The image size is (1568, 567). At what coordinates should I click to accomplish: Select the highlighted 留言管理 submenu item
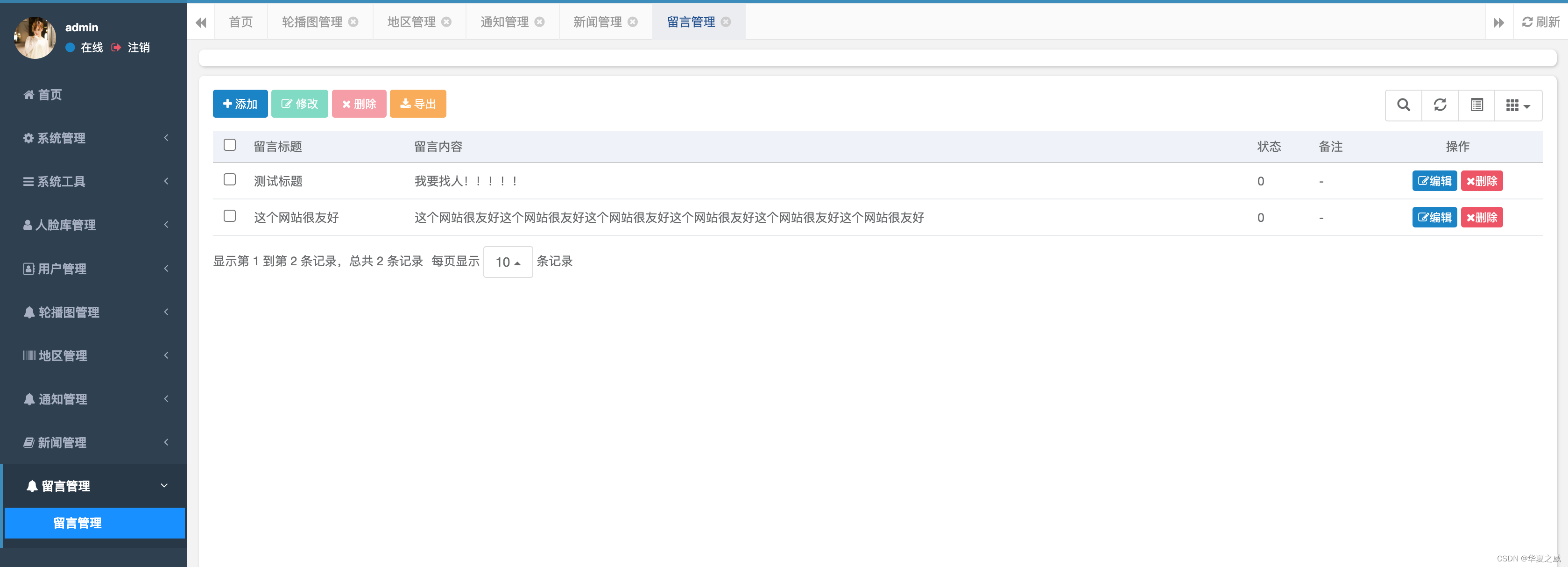(94, 523)
